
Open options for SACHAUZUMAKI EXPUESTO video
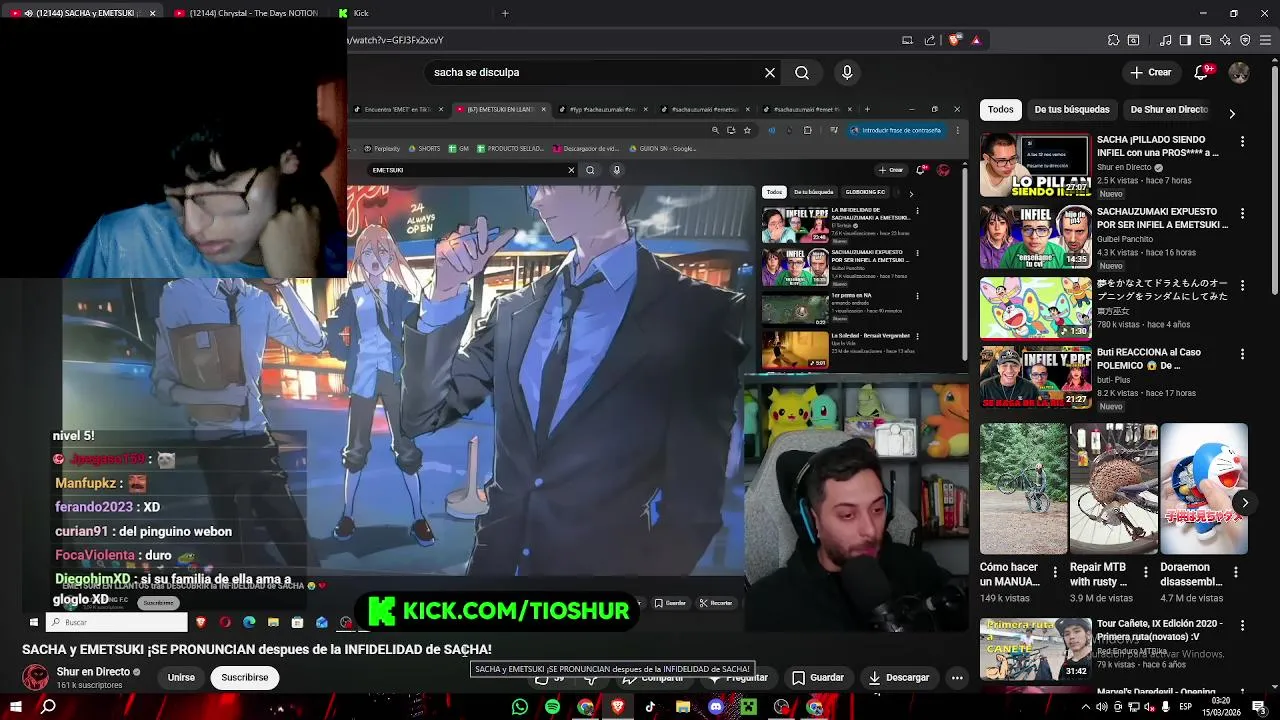(1242, 214)
